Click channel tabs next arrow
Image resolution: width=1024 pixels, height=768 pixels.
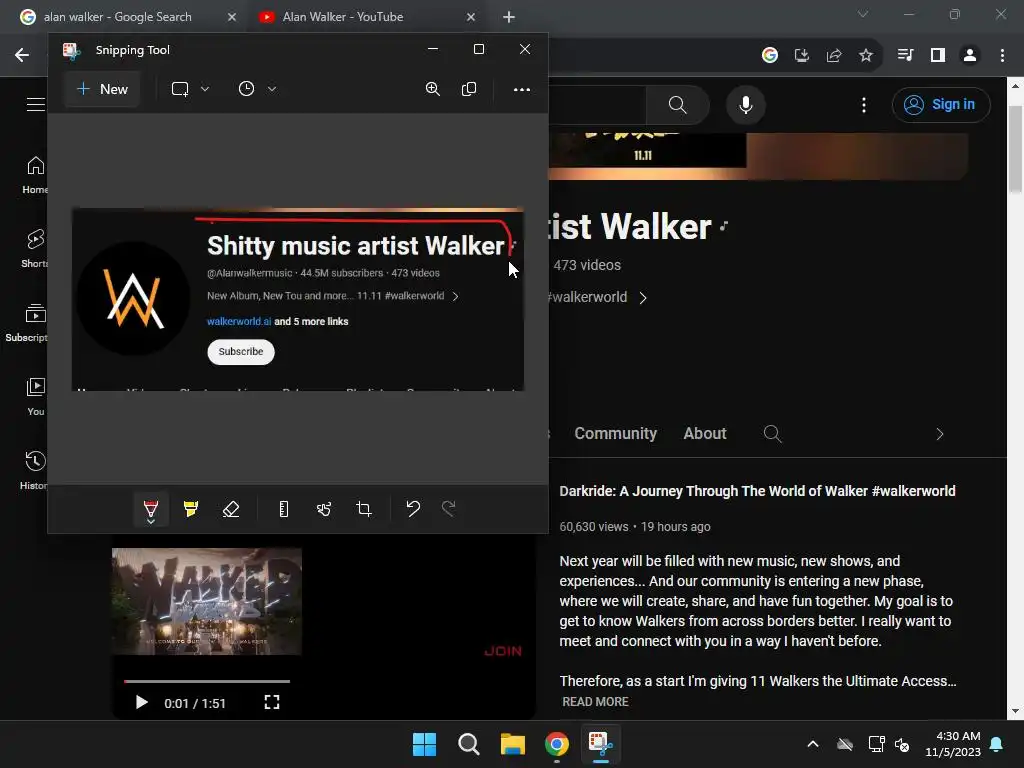tap(940, 434)
